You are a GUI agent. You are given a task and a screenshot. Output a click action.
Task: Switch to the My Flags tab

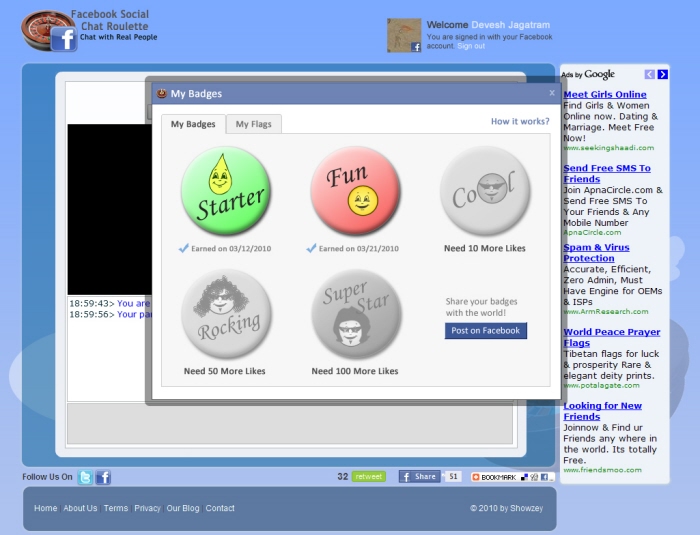[254, 124]
